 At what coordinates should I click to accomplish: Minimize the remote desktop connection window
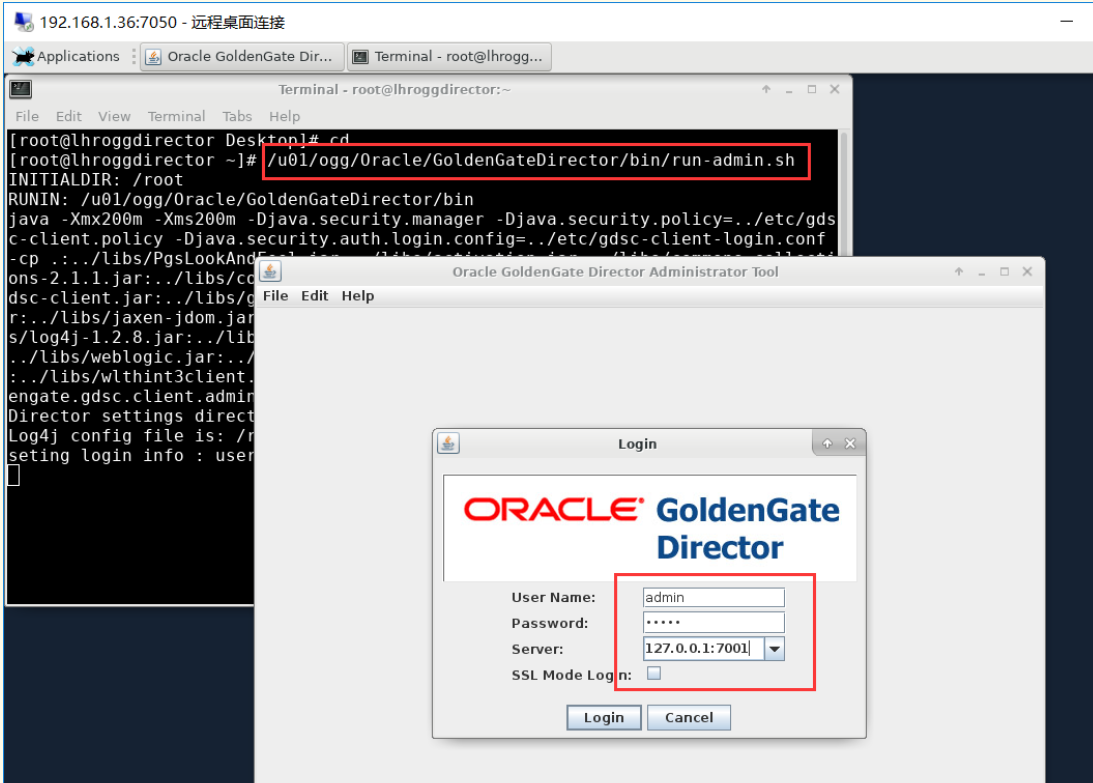click(x=1066, y=22)
